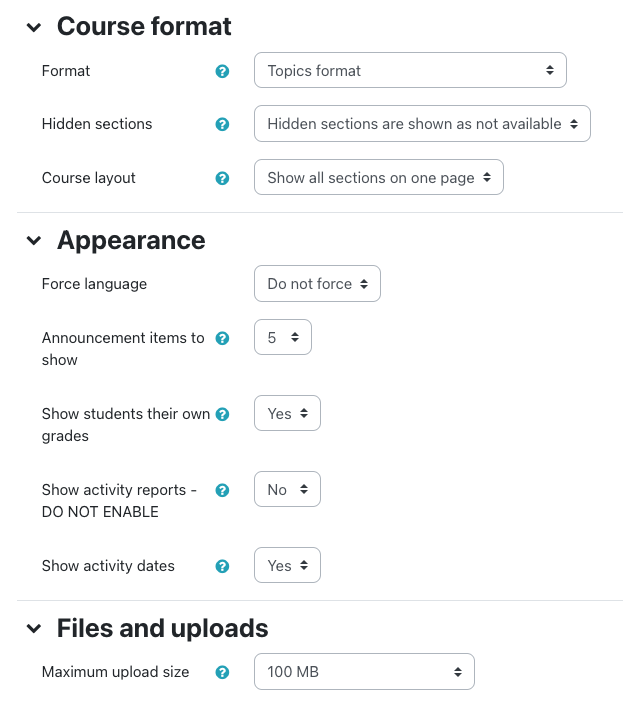This screenshot has width=623, height=707.
Task: Open the Hidden sections dropdown
Action: pos(422,124)
